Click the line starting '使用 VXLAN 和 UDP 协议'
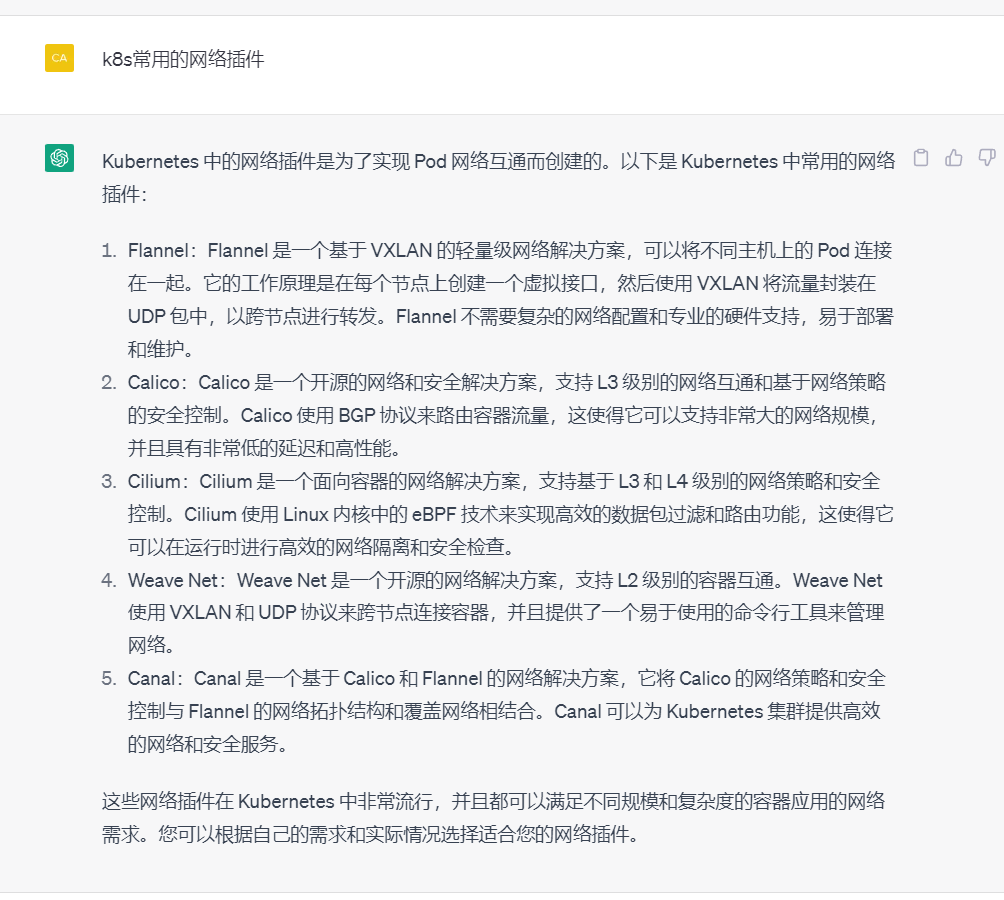The image size is (1004, 900). (506, 613)
